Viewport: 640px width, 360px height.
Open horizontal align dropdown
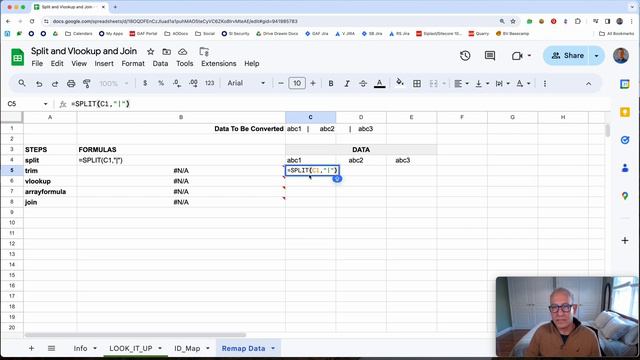(461, 83)
